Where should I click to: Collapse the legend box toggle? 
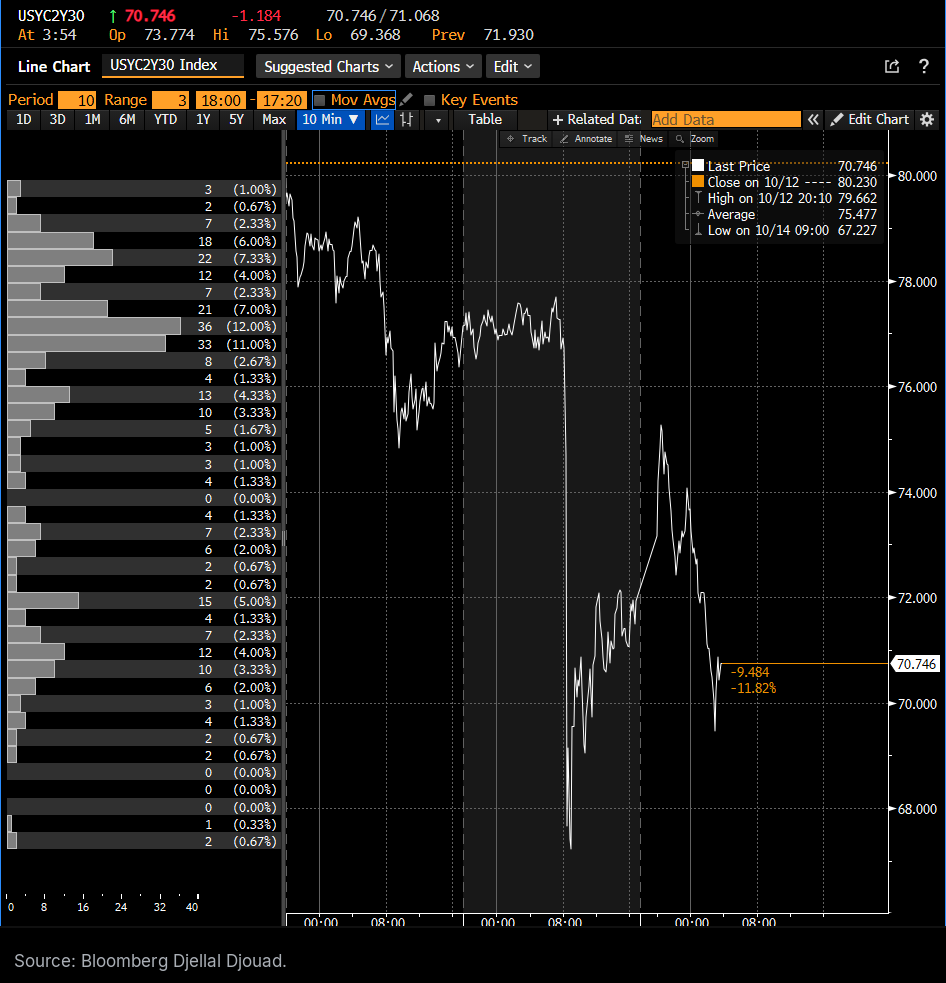[685, 166]
